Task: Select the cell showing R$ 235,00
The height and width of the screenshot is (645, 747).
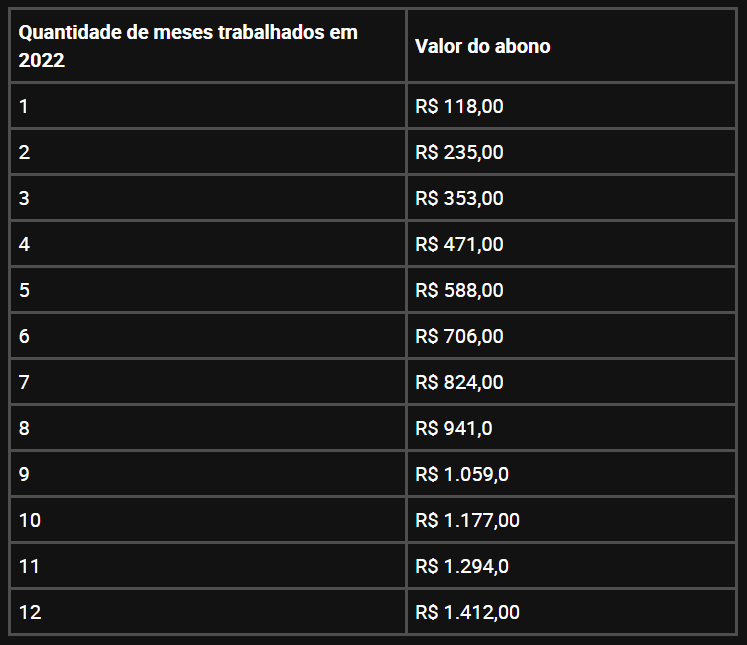Action: click(x=459, y=152)
